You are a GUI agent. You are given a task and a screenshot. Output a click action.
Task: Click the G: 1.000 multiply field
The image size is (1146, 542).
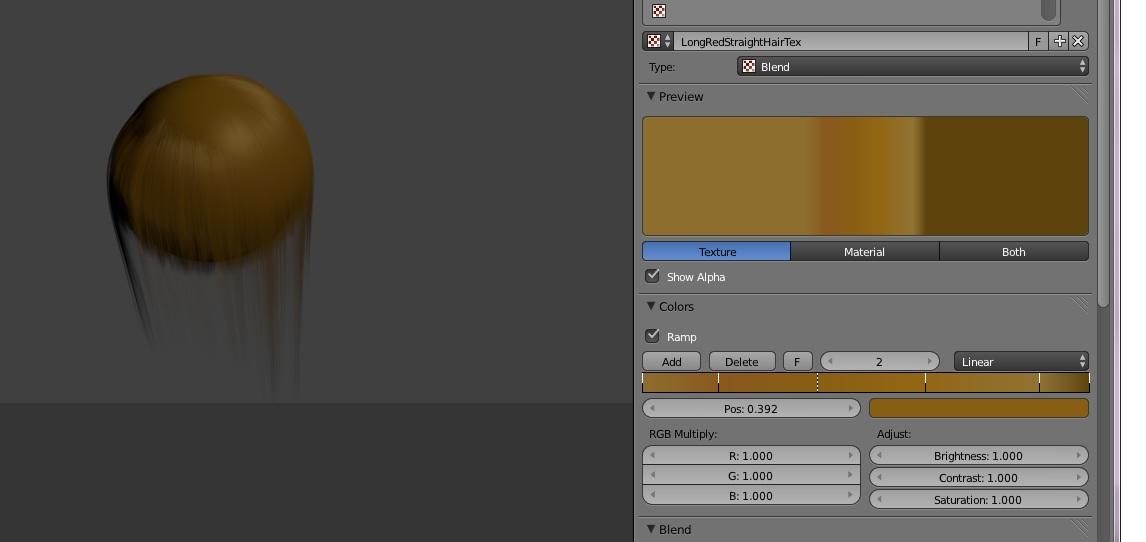pyautogui.click(x=751, y=476)
